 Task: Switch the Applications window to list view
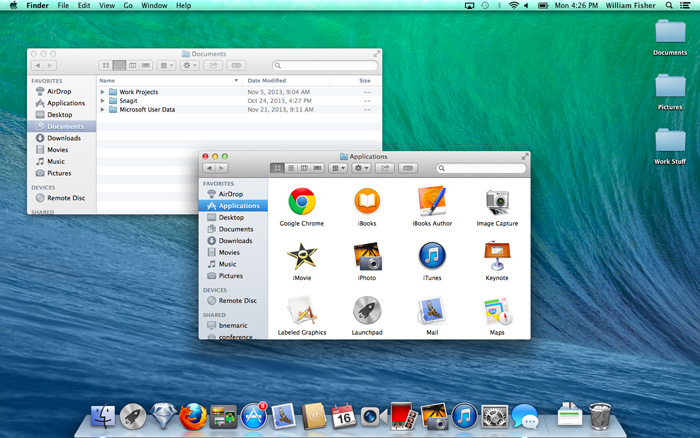291,168
